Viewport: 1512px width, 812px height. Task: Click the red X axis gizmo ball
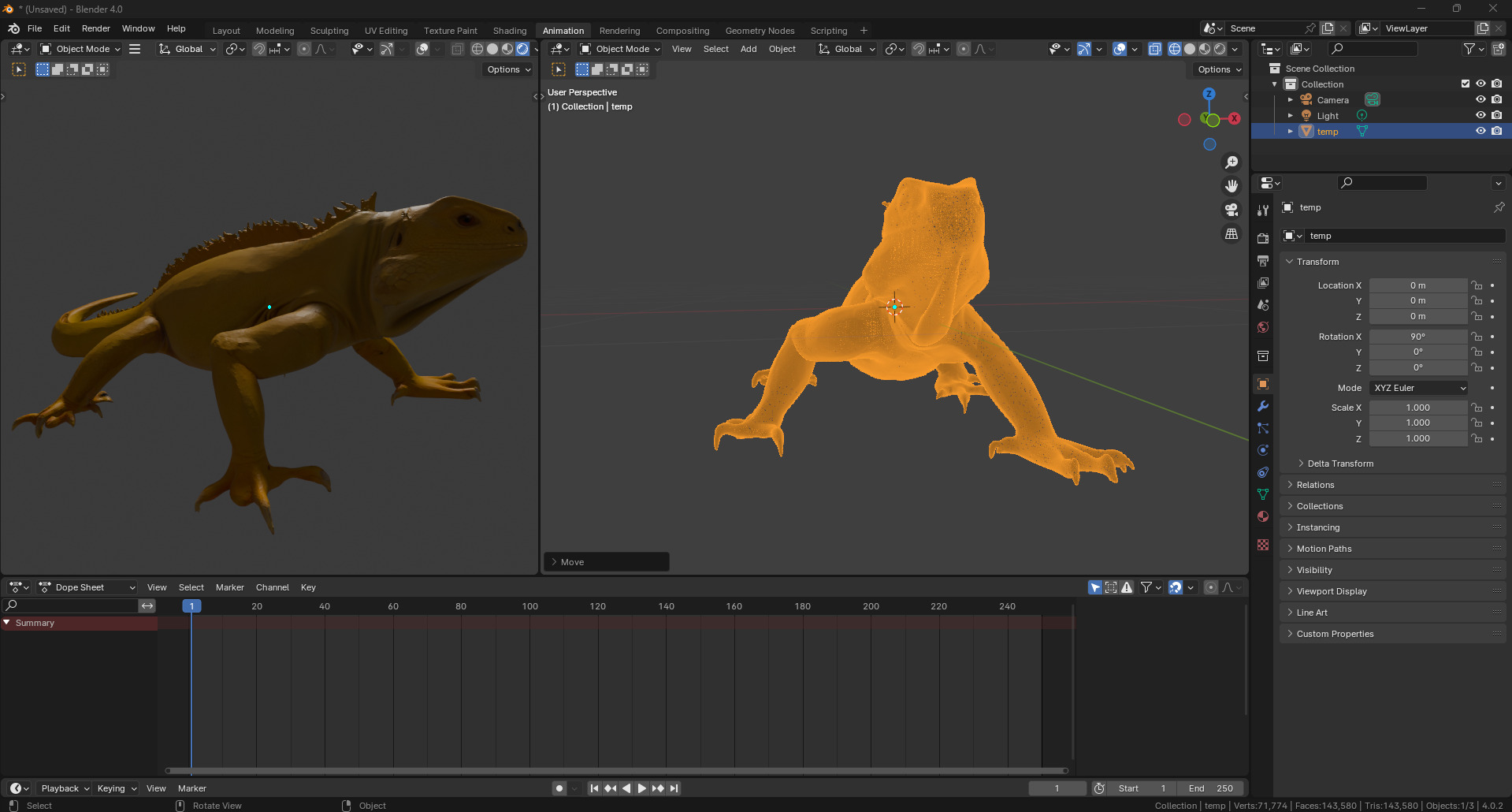click(x=1234, y=118)
